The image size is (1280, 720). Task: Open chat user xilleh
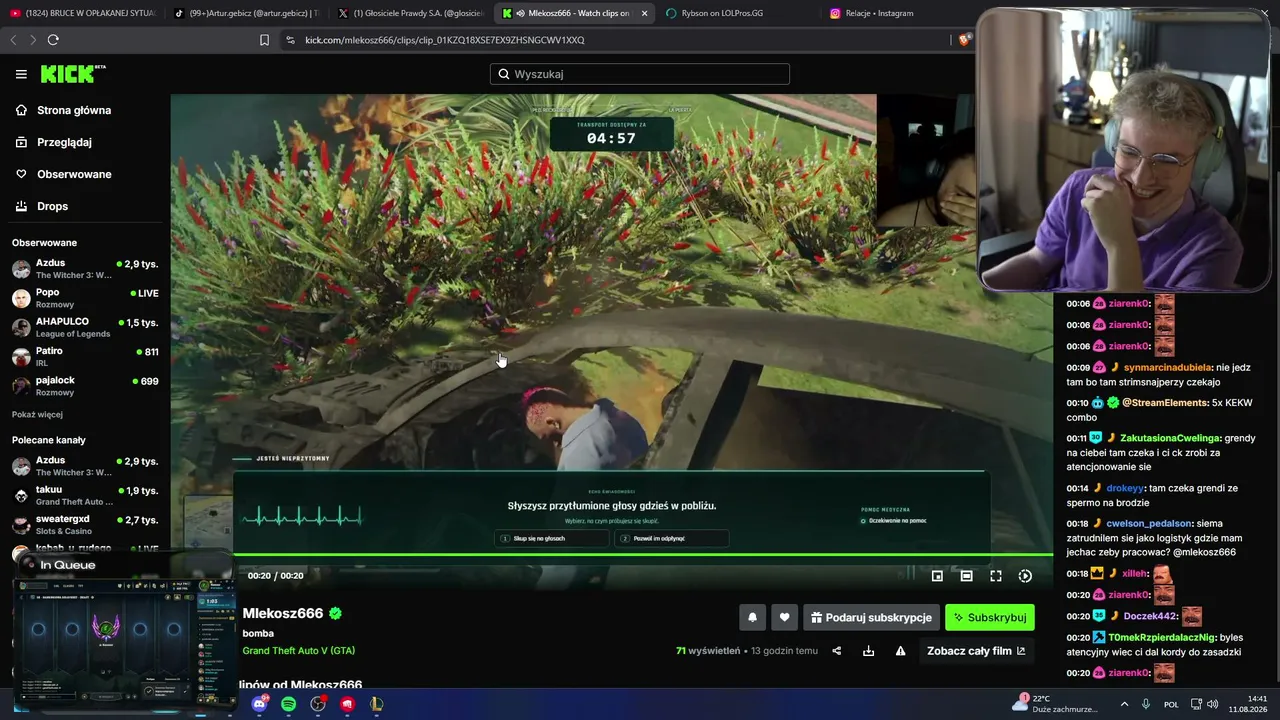1135,574
